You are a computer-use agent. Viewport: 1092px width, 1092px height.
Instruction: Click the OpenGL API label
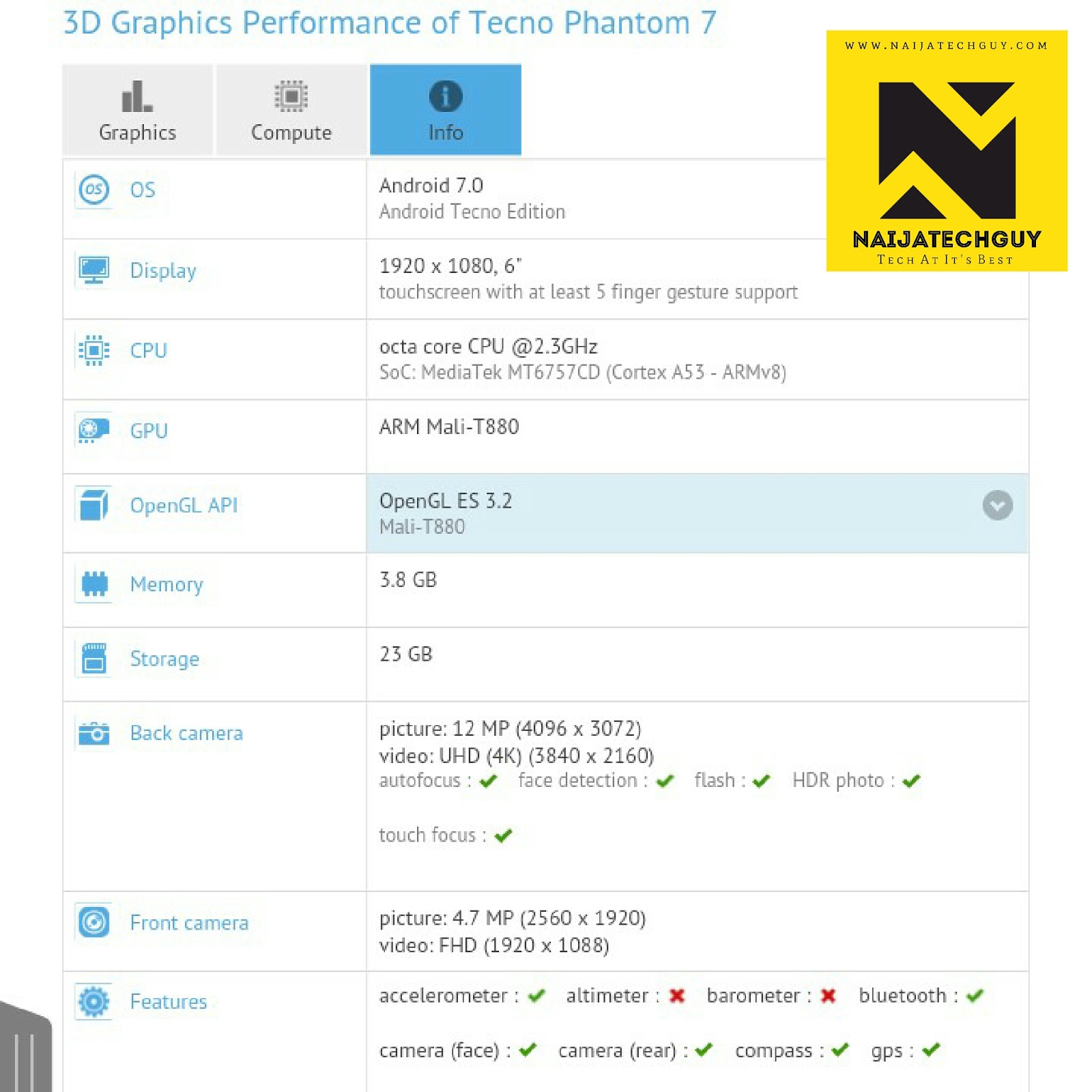184,506
